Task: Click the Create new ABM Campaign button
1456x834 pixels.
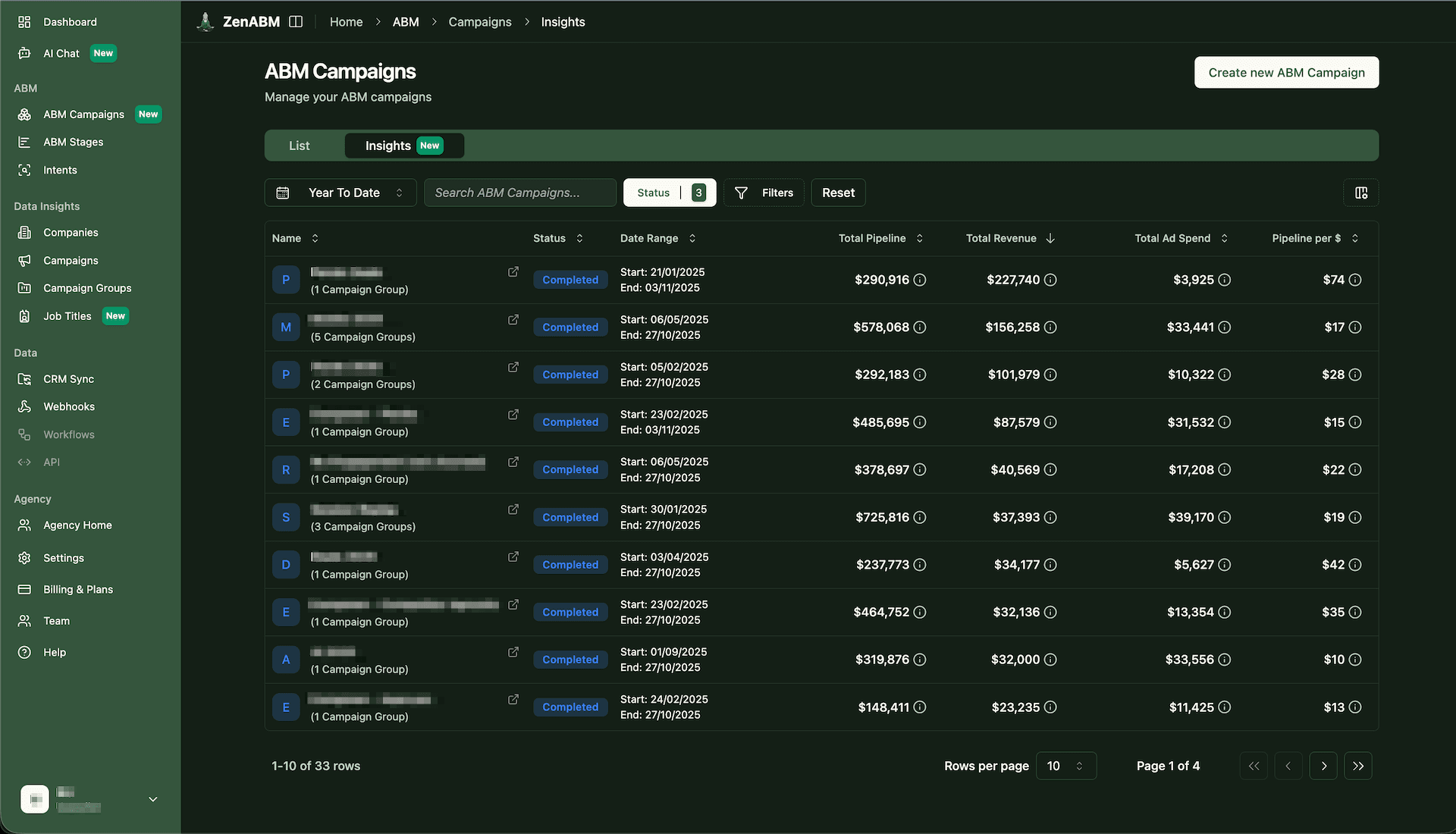Action: 1286,72
